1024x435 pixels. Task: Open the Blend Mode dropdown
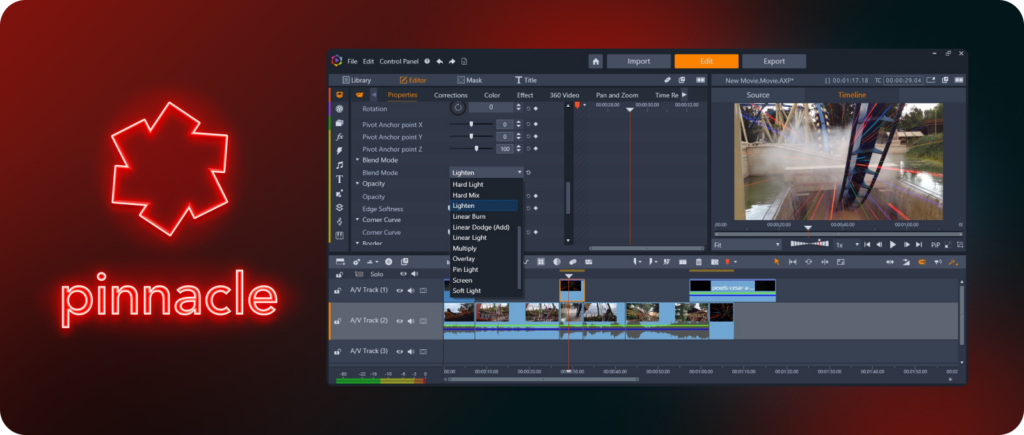(x=486, y=172)
